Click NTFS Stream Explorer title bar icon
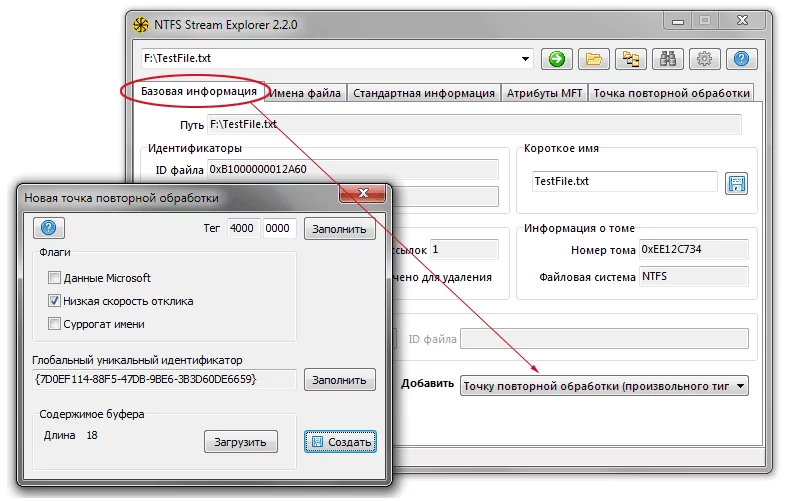The height and width of the screenshot is (501, 786). point(141,25)
